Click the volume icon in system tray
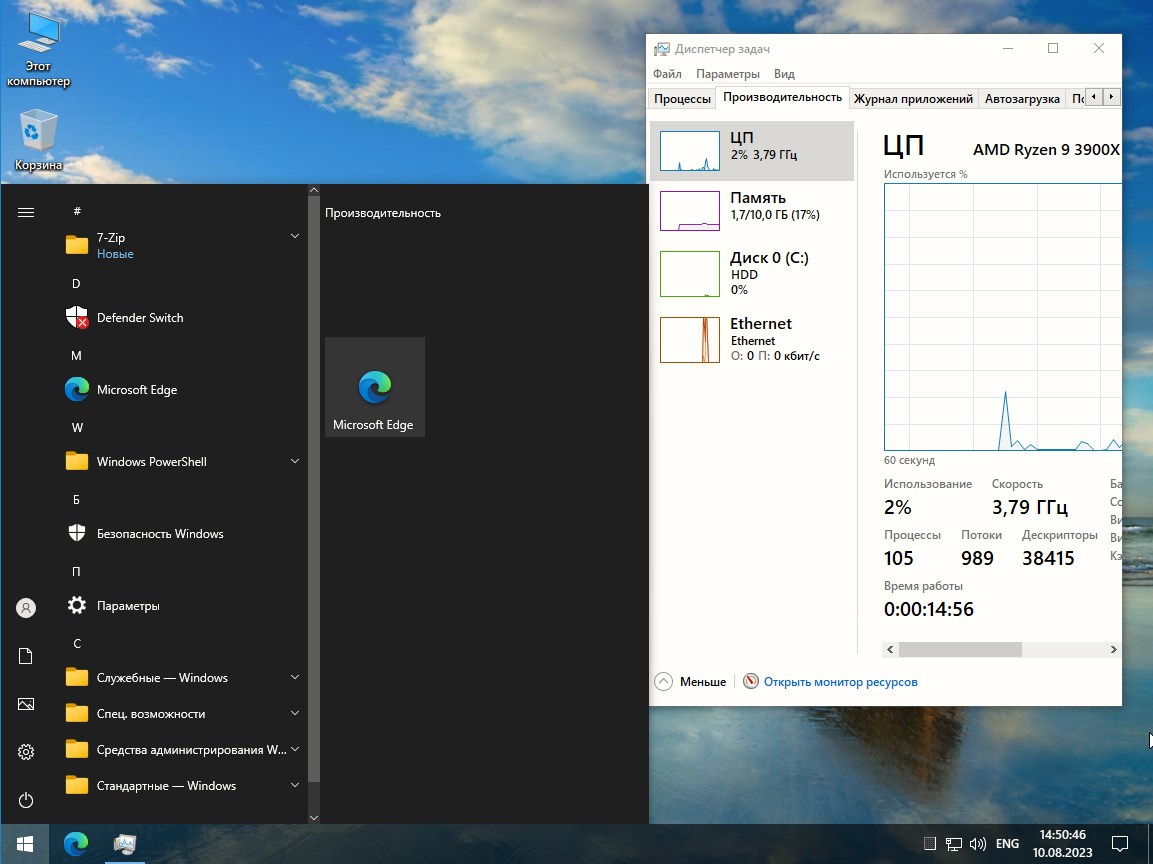1153x864 pixels. pyautogui.click(x=978, y=844)
